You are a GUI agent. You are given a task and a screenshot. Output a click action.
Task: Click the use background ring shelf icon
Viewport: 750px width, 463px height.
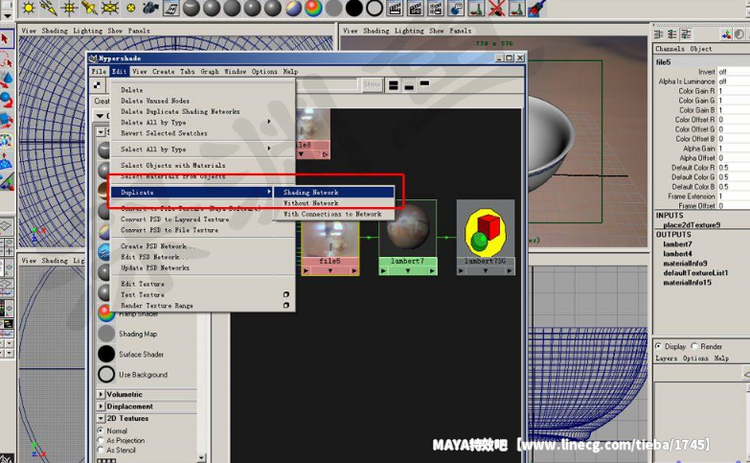pyautogui.click(x=375, y=8)
